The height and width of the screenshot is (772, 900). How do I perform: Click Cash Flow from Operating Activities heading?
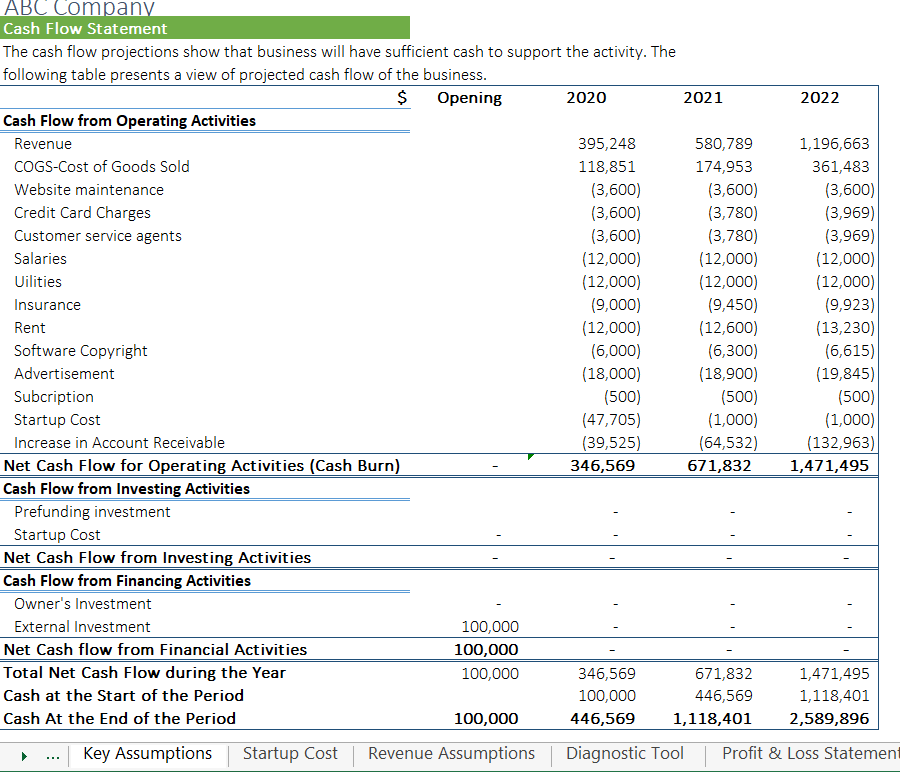[x=129, y=121]
